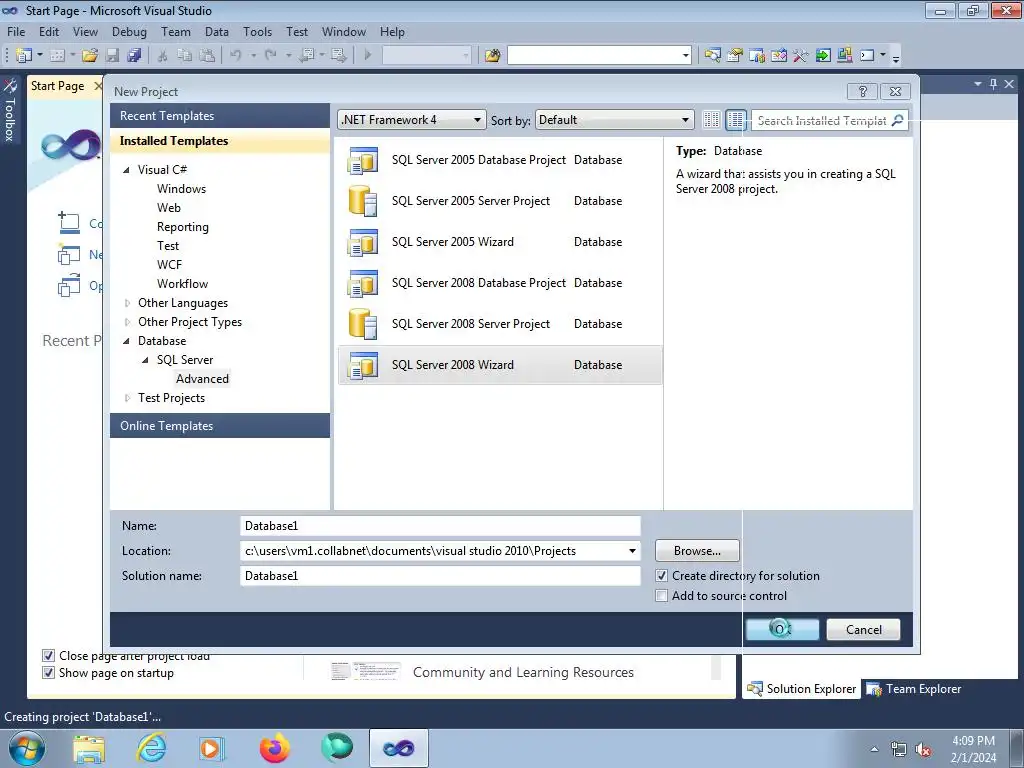Open the Toolbox side panel tab
Viewport: 1024px width, 768px height.
click(x=10, y=111)
